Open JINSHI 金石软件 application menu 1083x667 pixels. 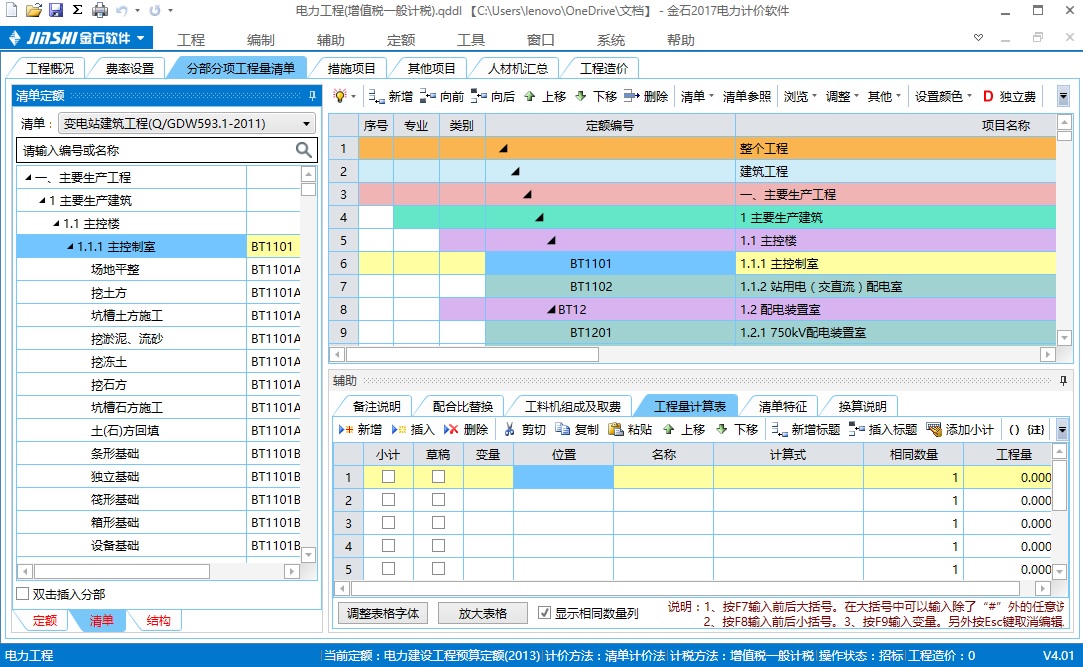(x=77, y=38)
